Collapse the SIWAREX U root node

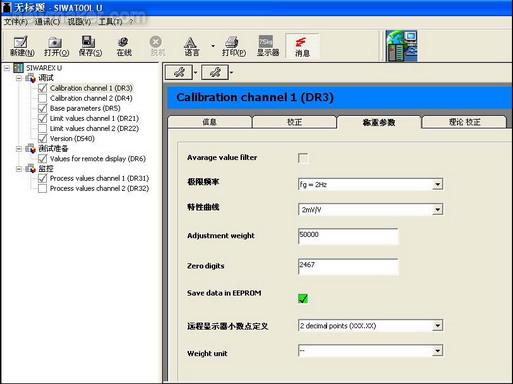pyautogui.click(x=7, y=68)
